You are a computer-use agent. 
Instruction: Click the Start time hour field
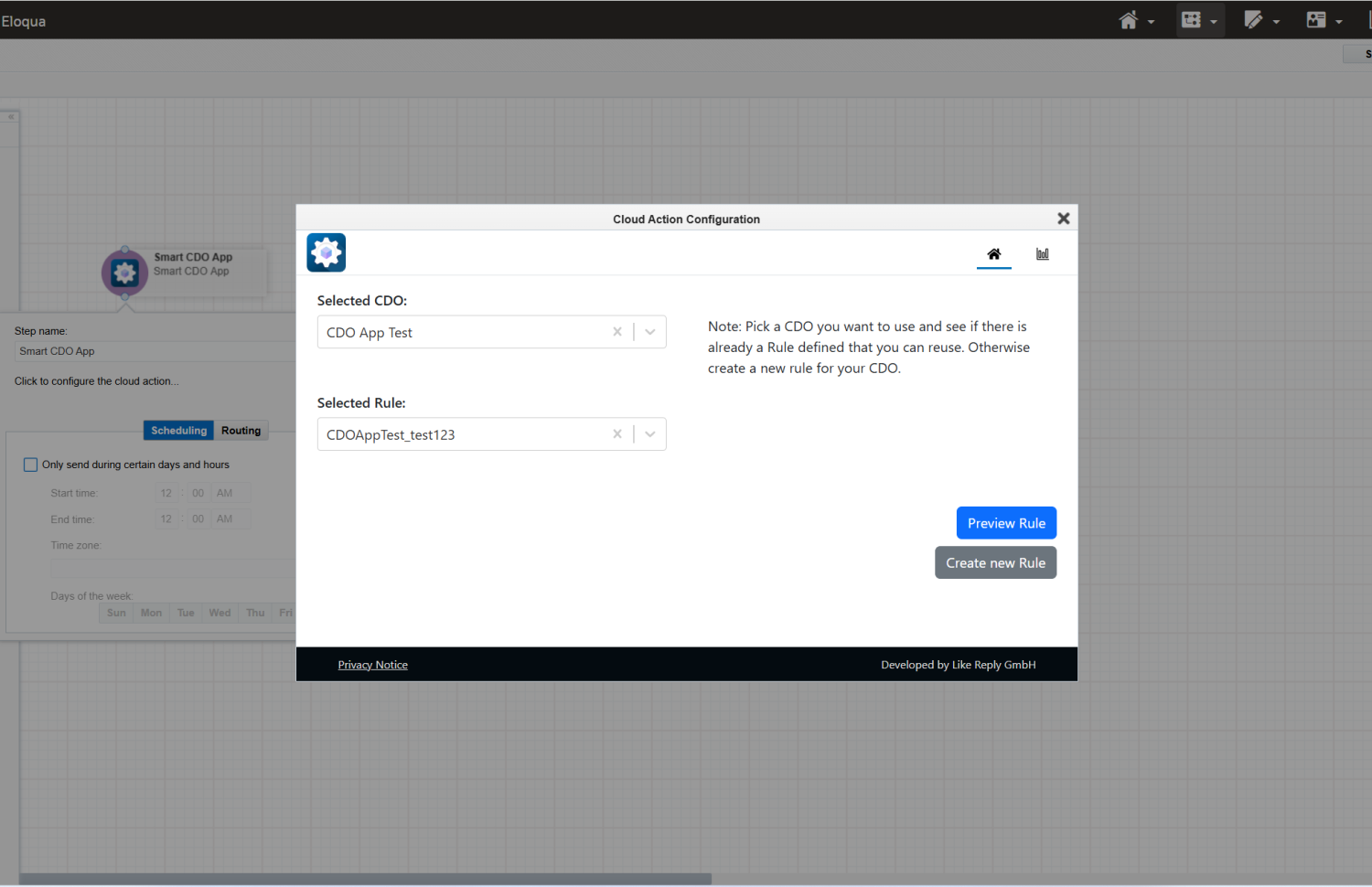tap(166, 493)
